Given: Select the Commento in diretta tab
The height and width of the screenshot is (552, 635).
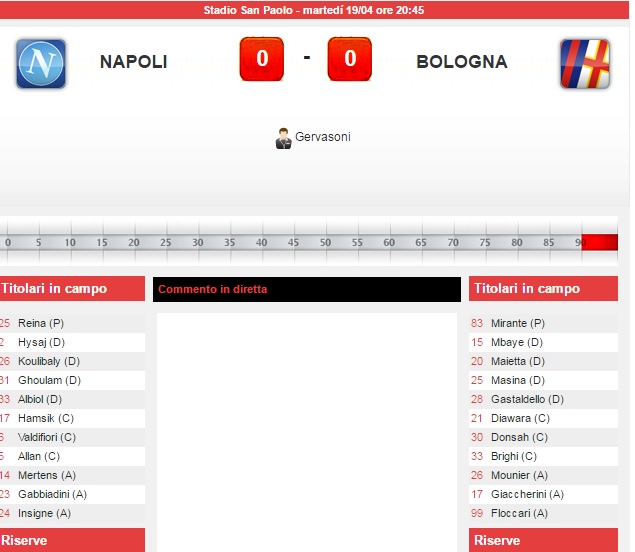Looking at the screenshot, I should click(293, 290).
